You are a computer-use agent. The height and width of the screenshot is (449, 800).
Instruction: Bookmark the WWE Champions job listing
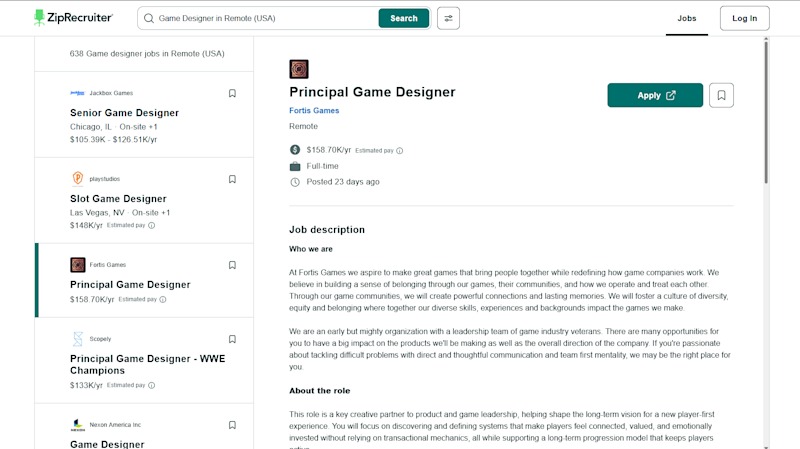[232, 339]
